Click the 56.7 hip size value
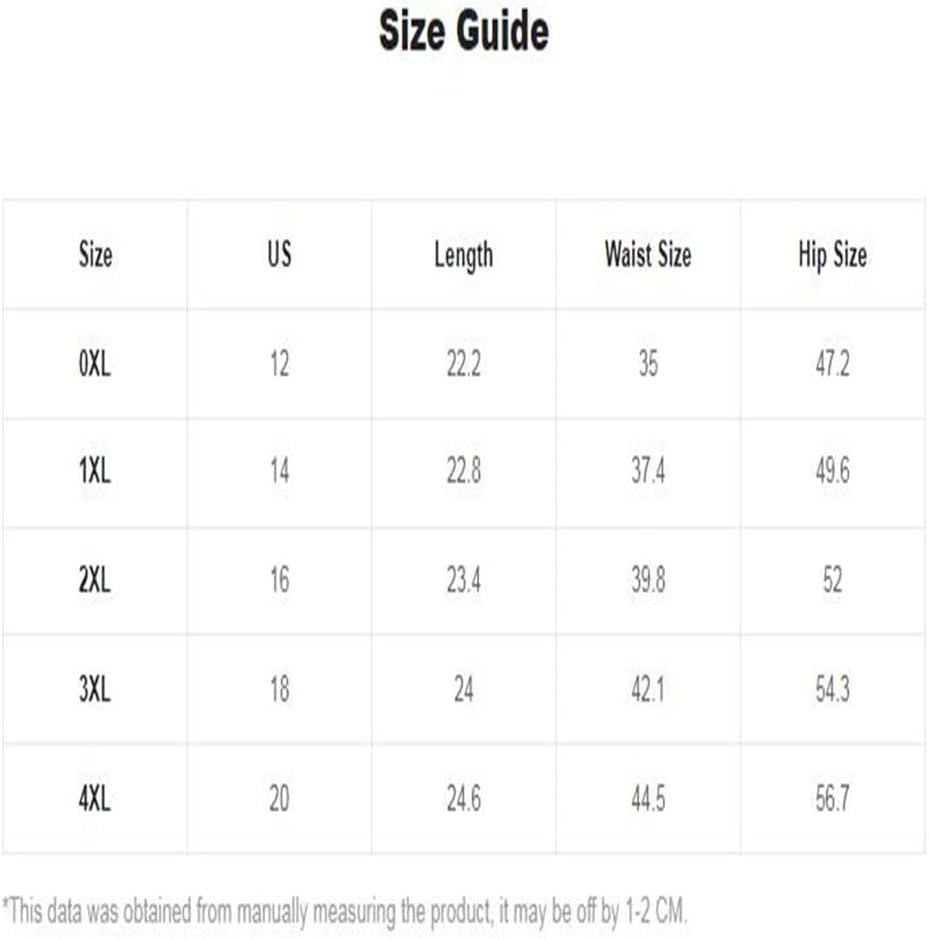This screenshot has width=929, height=939. [833, 799]
